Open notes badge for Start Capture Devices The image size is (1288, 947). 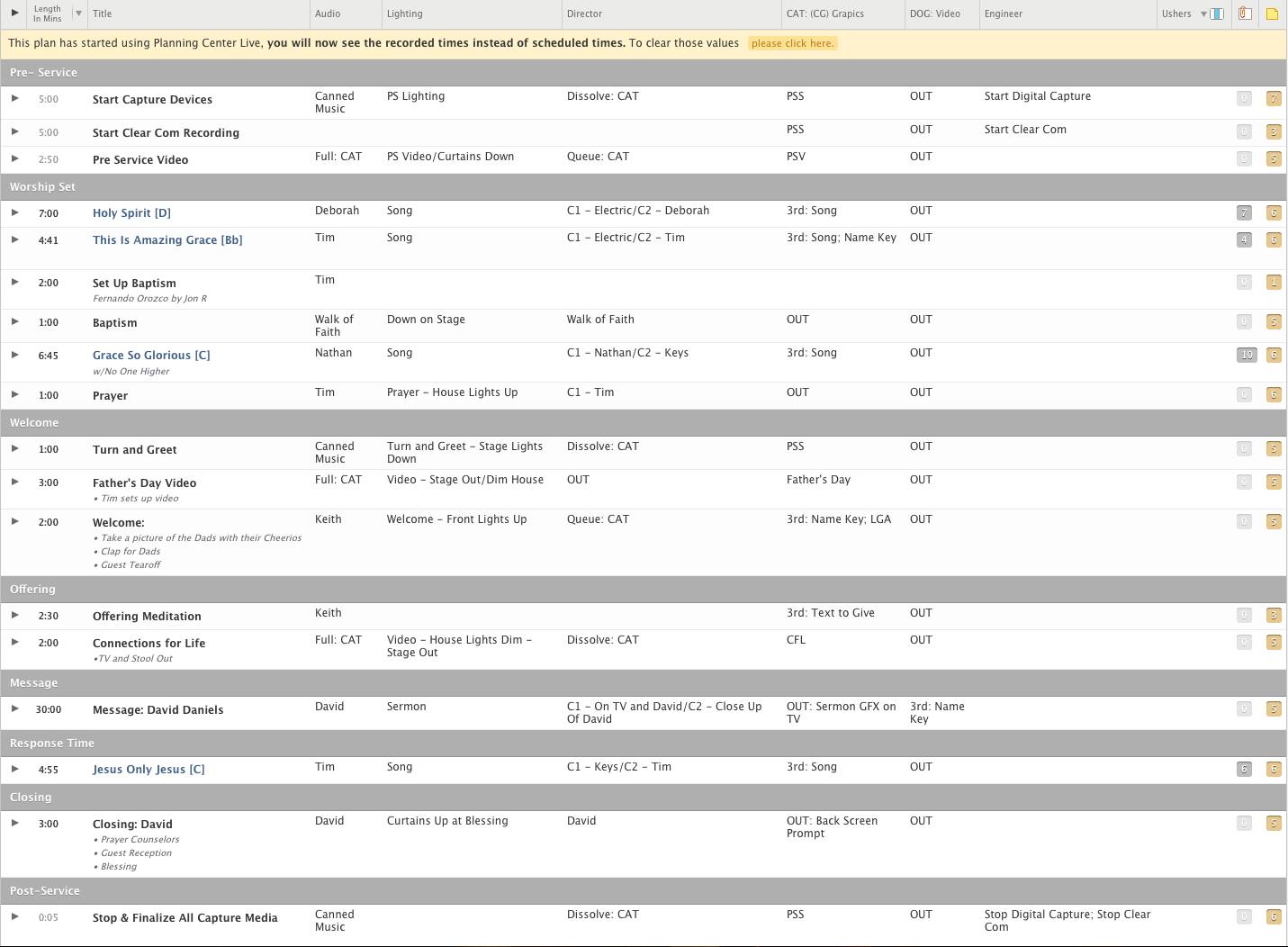pyautogui.click(x=1274, y=99)
